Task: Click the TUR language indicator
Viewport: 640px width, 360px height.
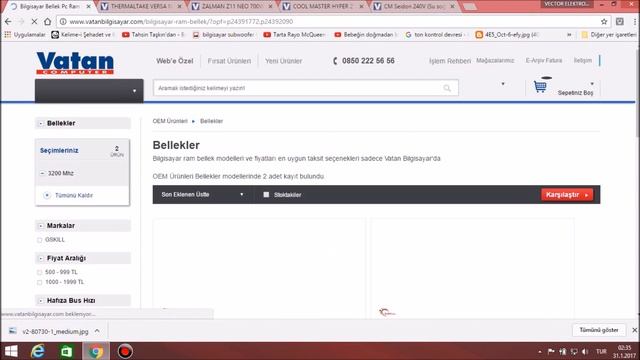Action: click(601, 351)
